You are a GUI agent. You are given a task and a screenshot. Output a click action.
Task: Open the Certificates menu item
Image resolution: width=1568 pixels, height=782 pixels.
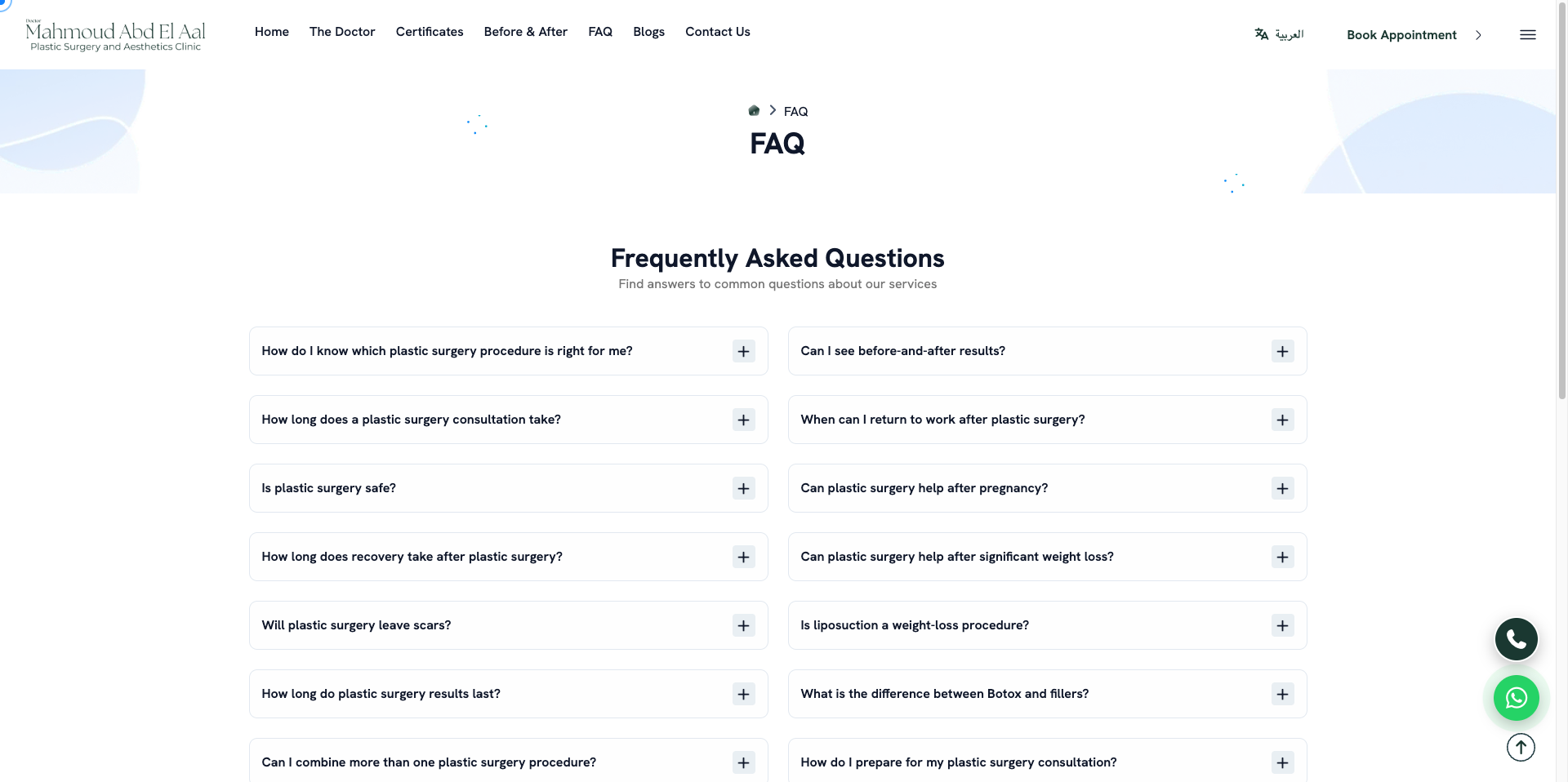(430, 32)
